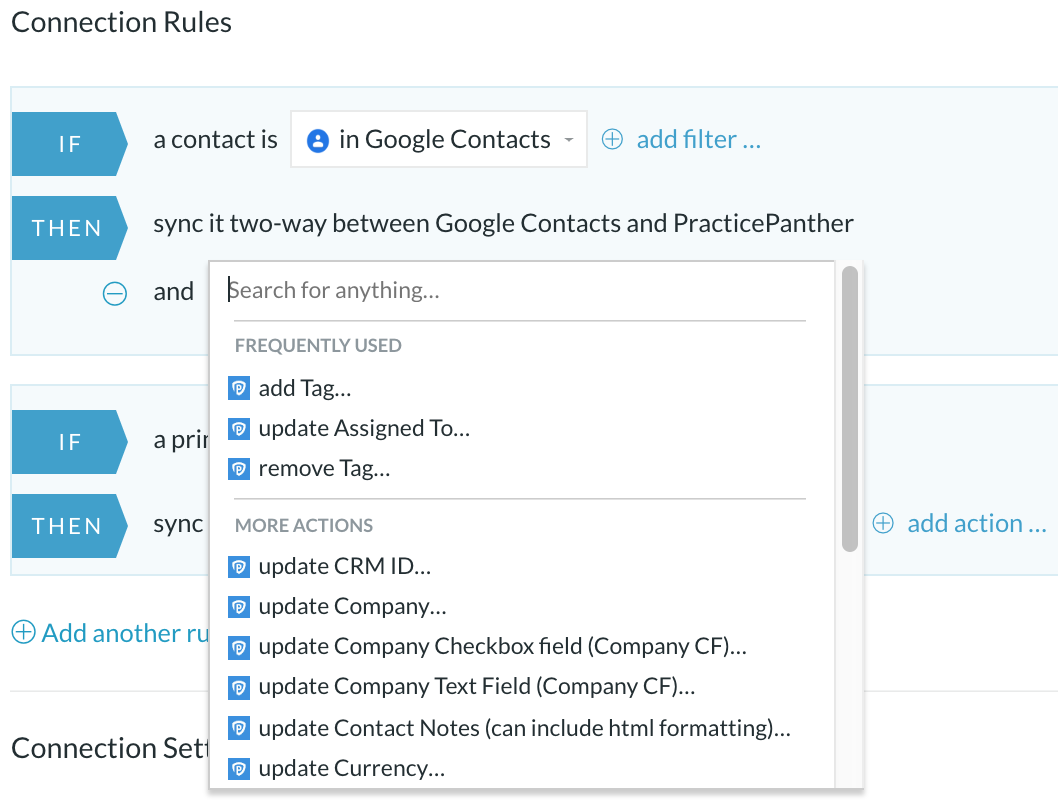Click the Google Contacts avatar icon
The image size is (1058, 802).
click(318, 140)
